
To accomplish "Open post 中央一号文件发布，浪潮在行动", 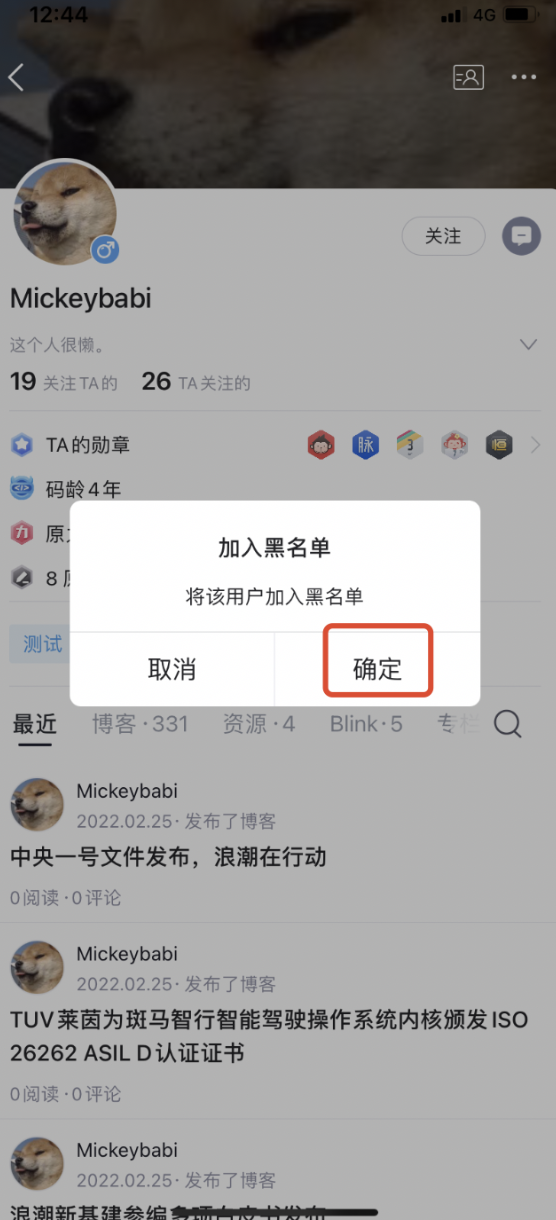I will [x=168, y=857].
